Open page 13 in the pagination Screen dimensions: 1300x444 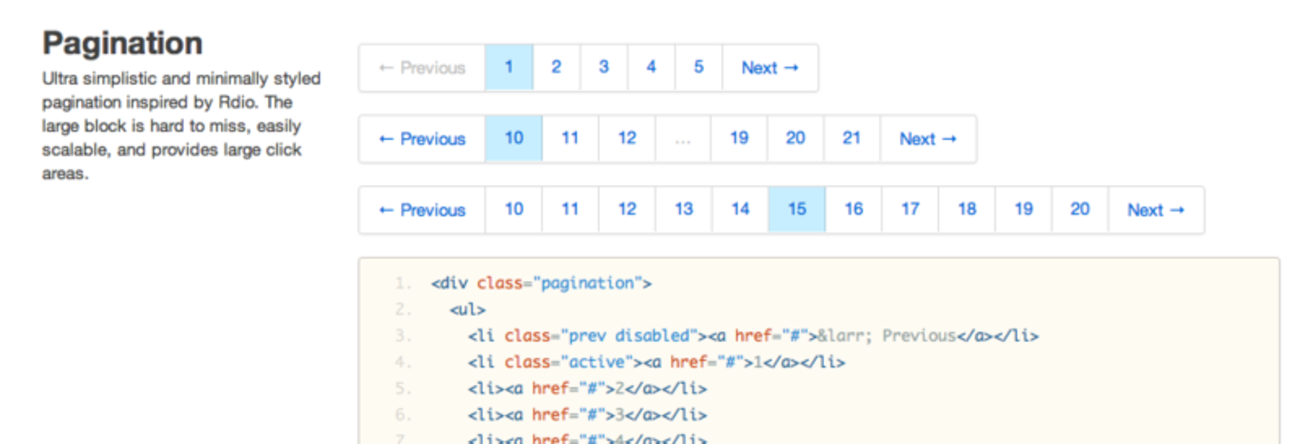coord(683,210)
